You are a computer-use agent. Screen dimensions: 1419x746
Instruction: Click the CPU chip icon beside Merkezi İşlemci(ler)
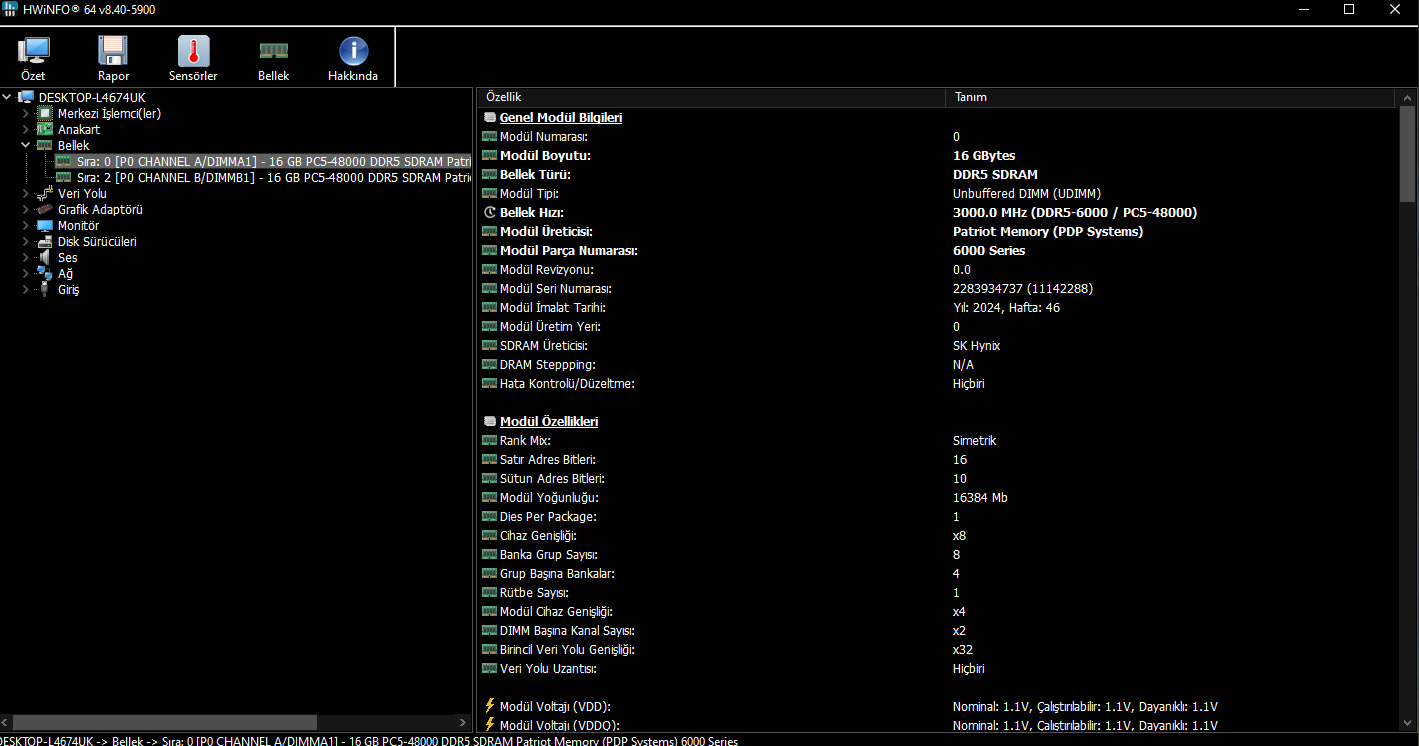(x=45, y=113)
